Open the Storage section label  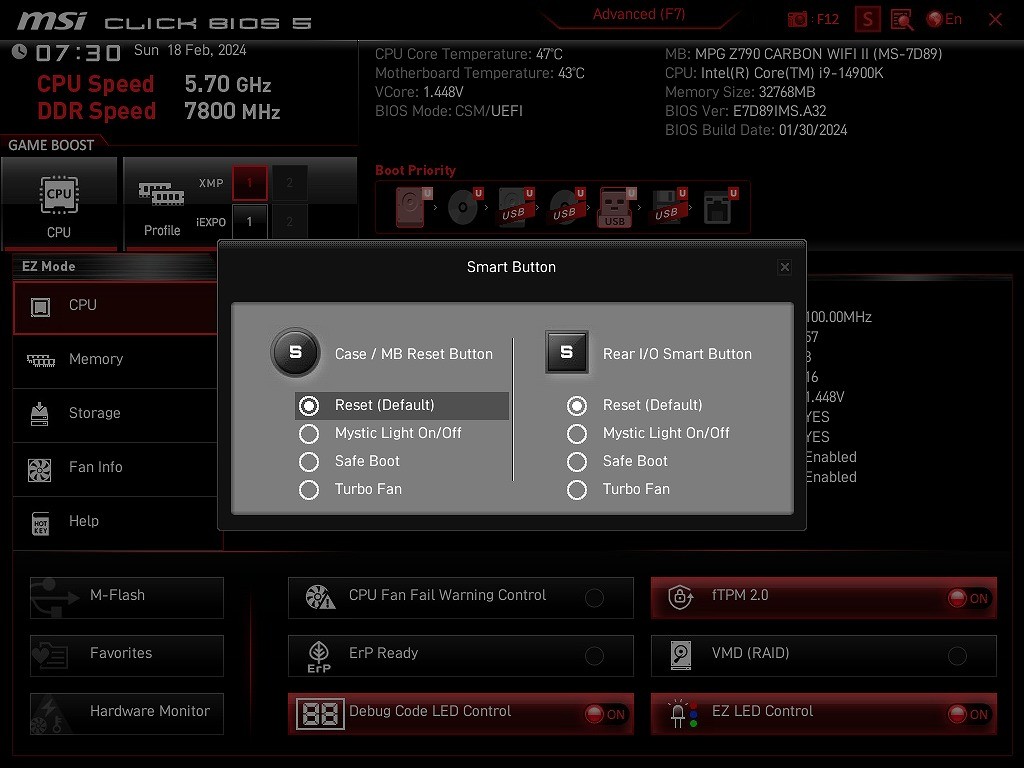(95, 413)
